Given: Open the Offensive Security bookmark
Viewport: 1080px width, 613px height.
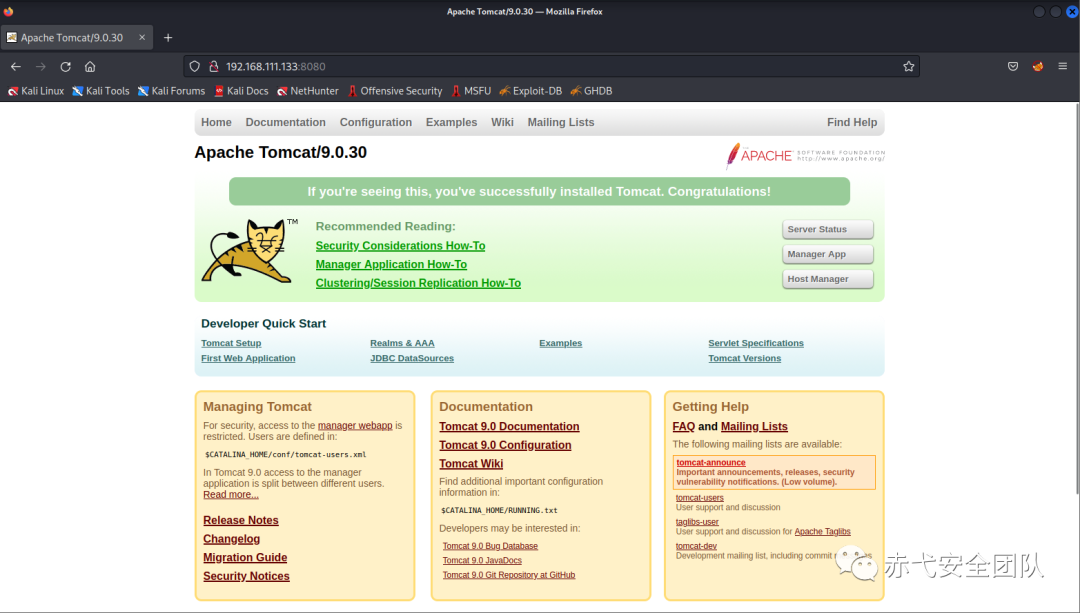Looking at the screenshot, I should (x=395, y=91).
